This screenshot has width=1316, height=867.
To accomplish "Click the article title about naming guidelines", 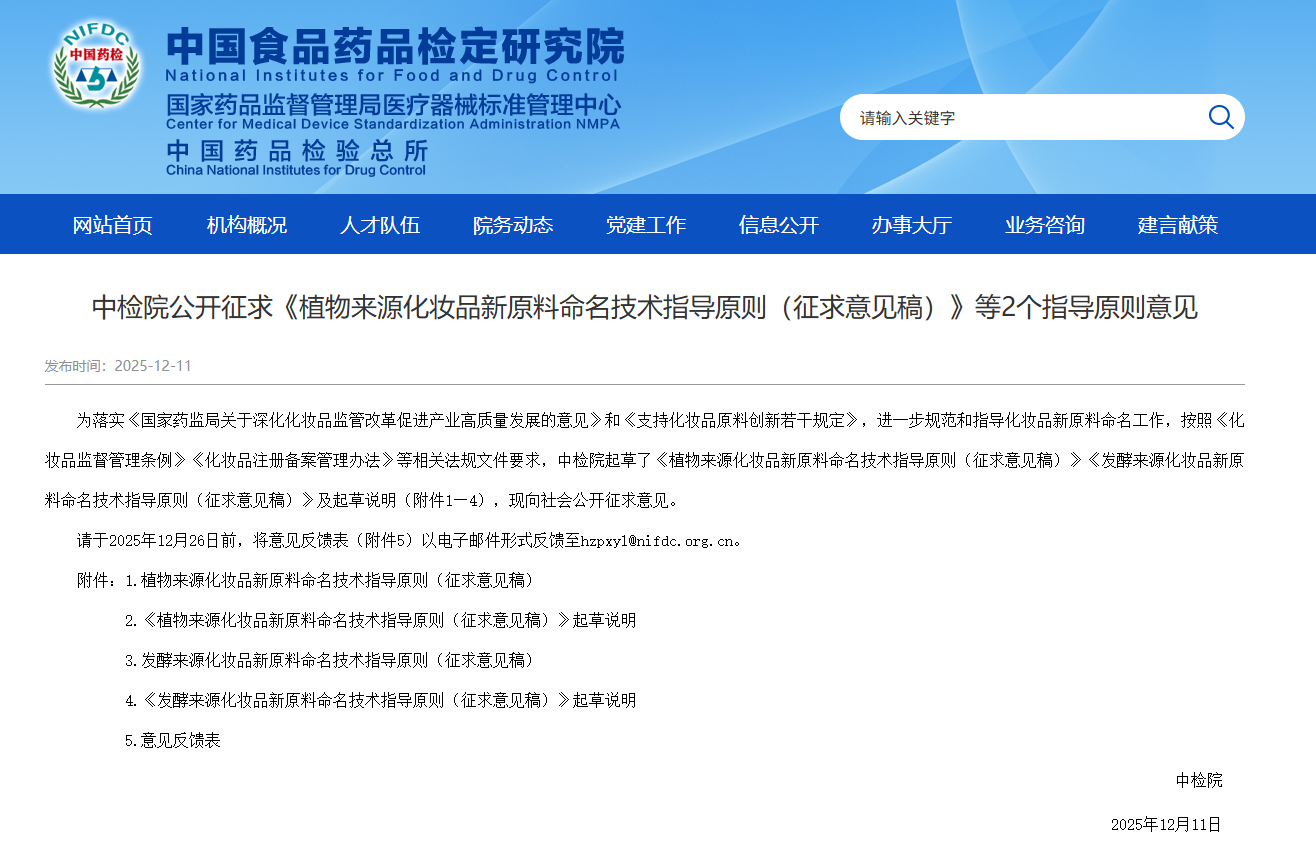I will pos(658,308).
